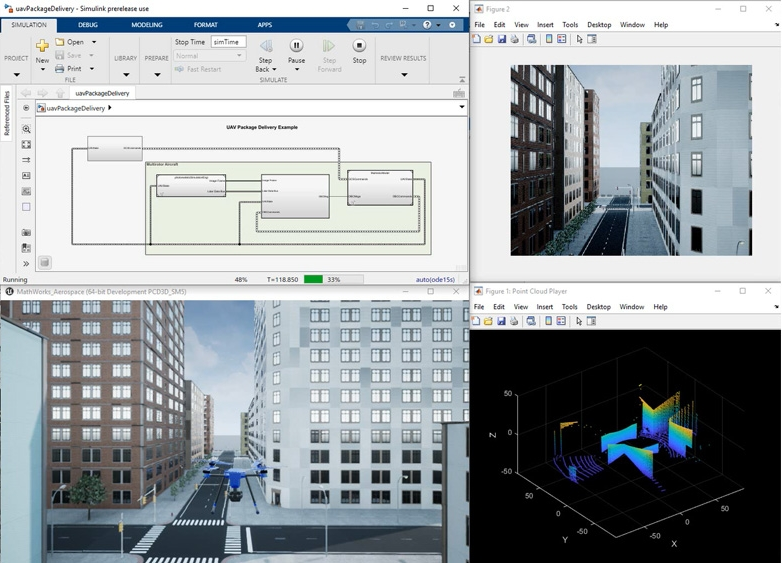The image size is (782, 563).
Task: Toggle Edit Plot arrow in Figure 2
Action: pyautogui.click(x=579, y=39)
